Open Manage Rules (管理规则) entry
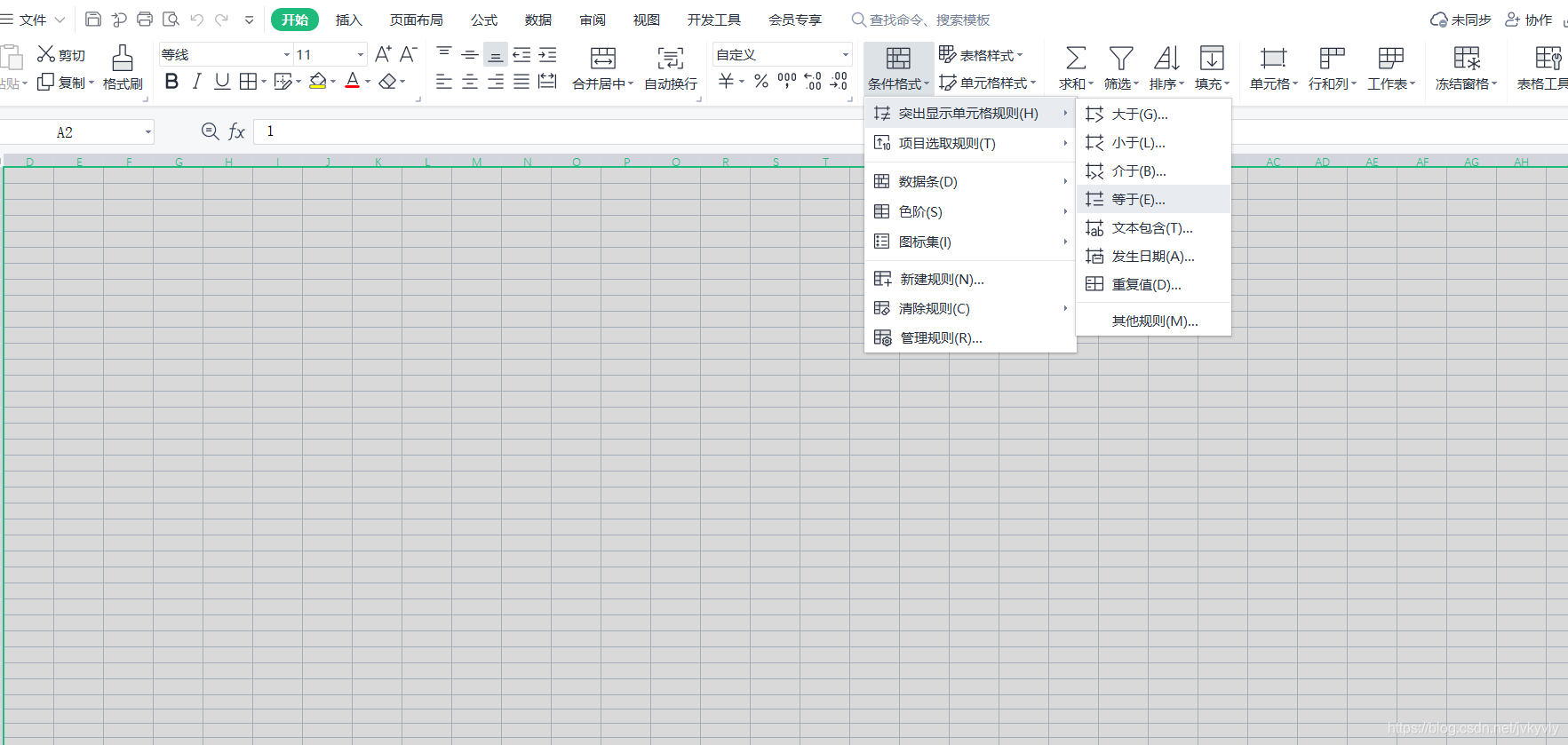This screenshot has height=745, width=1568. [970, 337]
